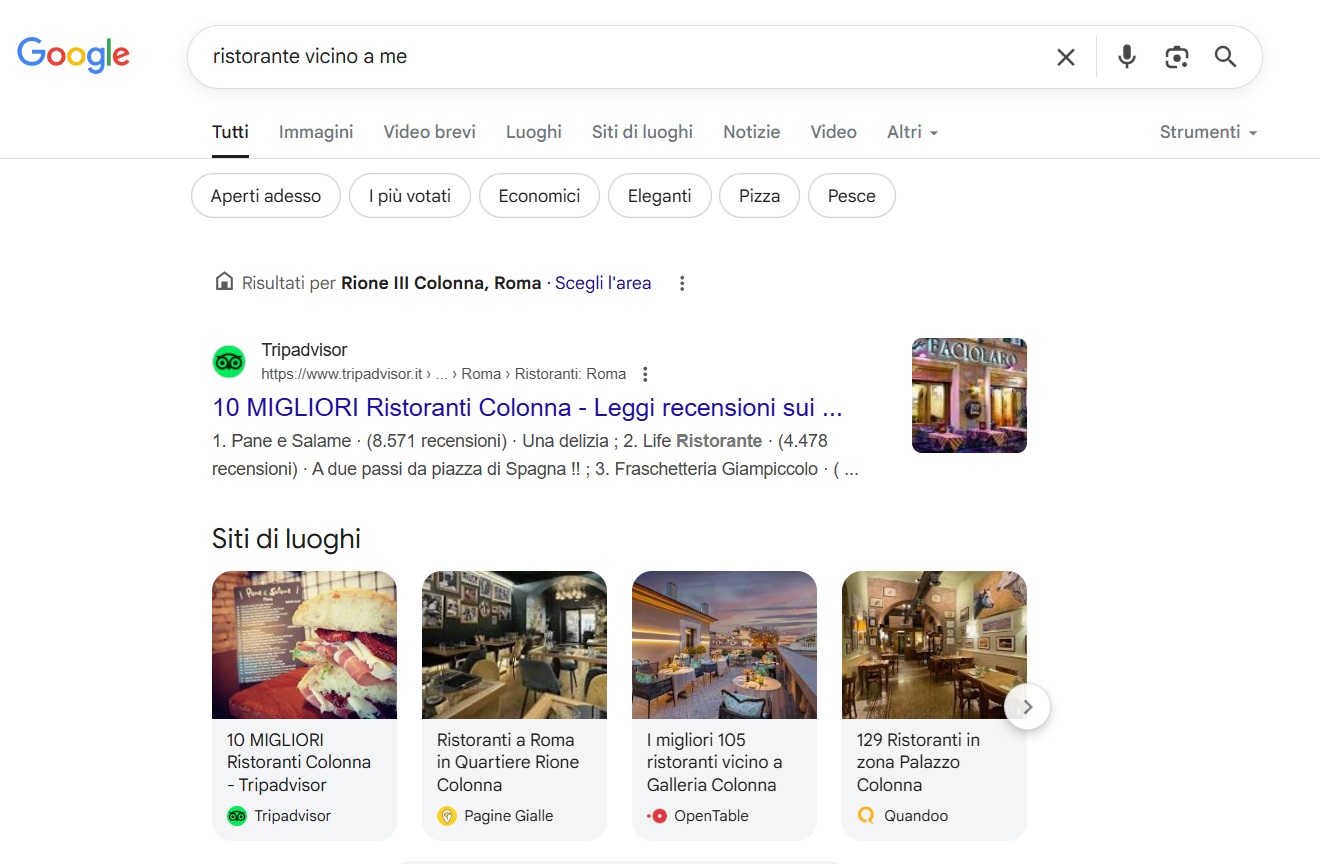
Task: Click the Tripadvisor icon in first place card
Action: coord(237,816)
